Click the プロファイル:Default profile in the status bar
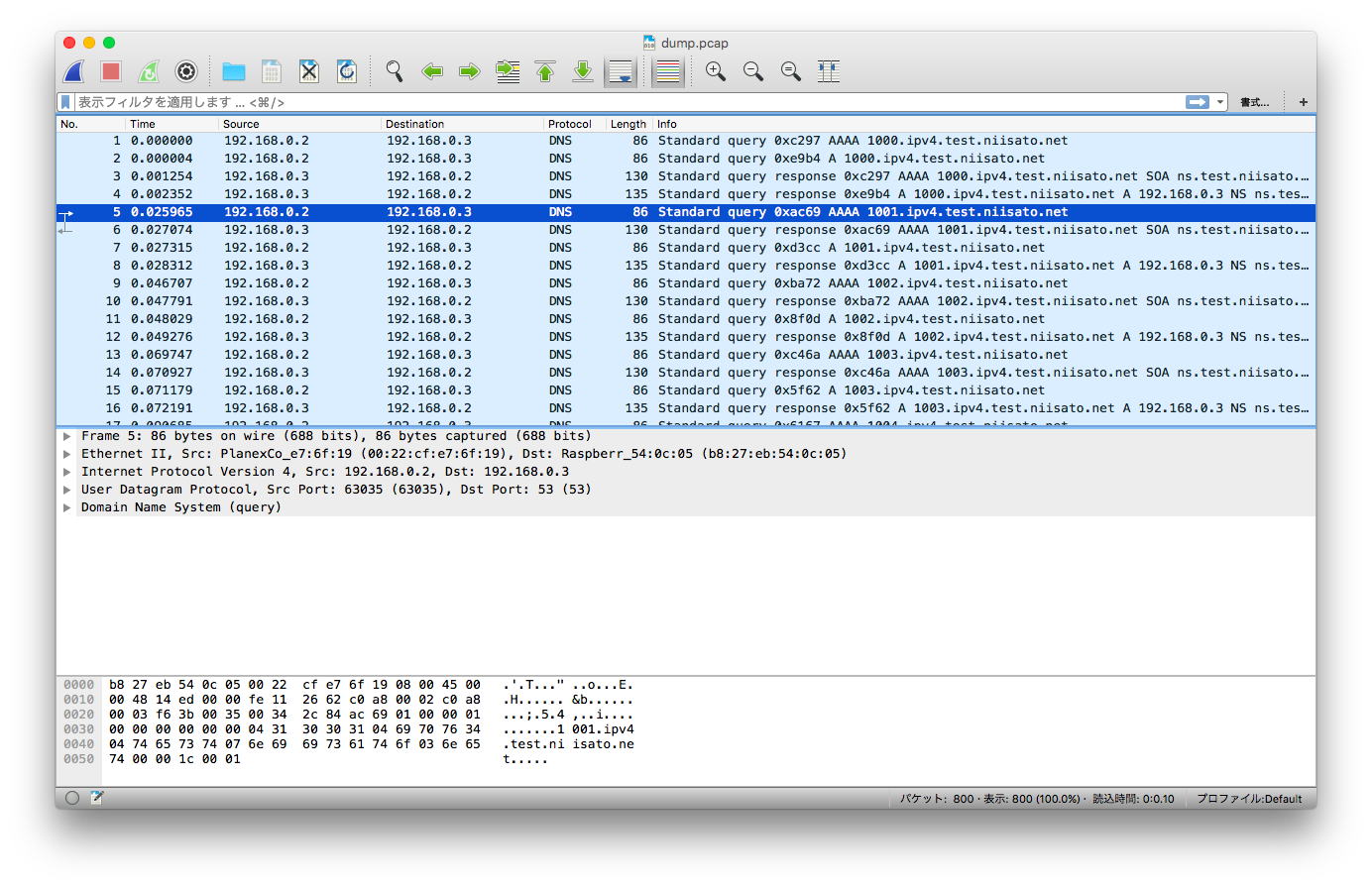Screen dimensions: 1372x888 tap(1249, 799)
